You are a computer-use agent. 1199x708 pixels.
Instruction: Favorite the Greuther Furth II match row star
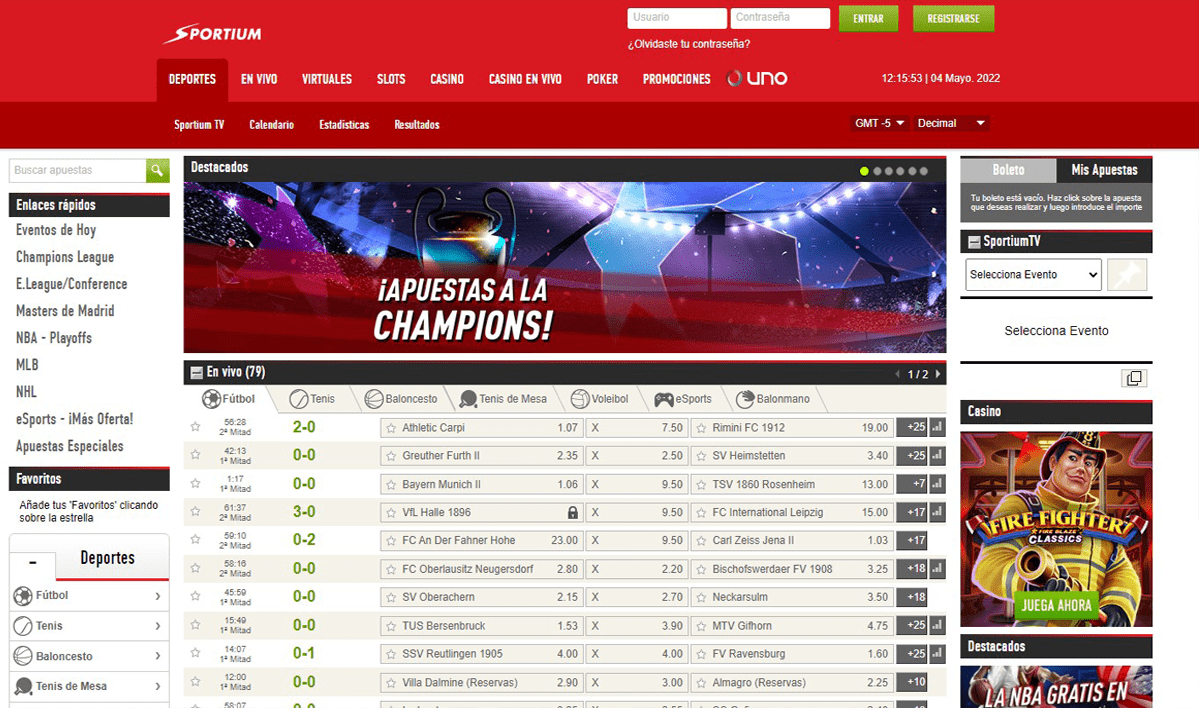[196, 455]
